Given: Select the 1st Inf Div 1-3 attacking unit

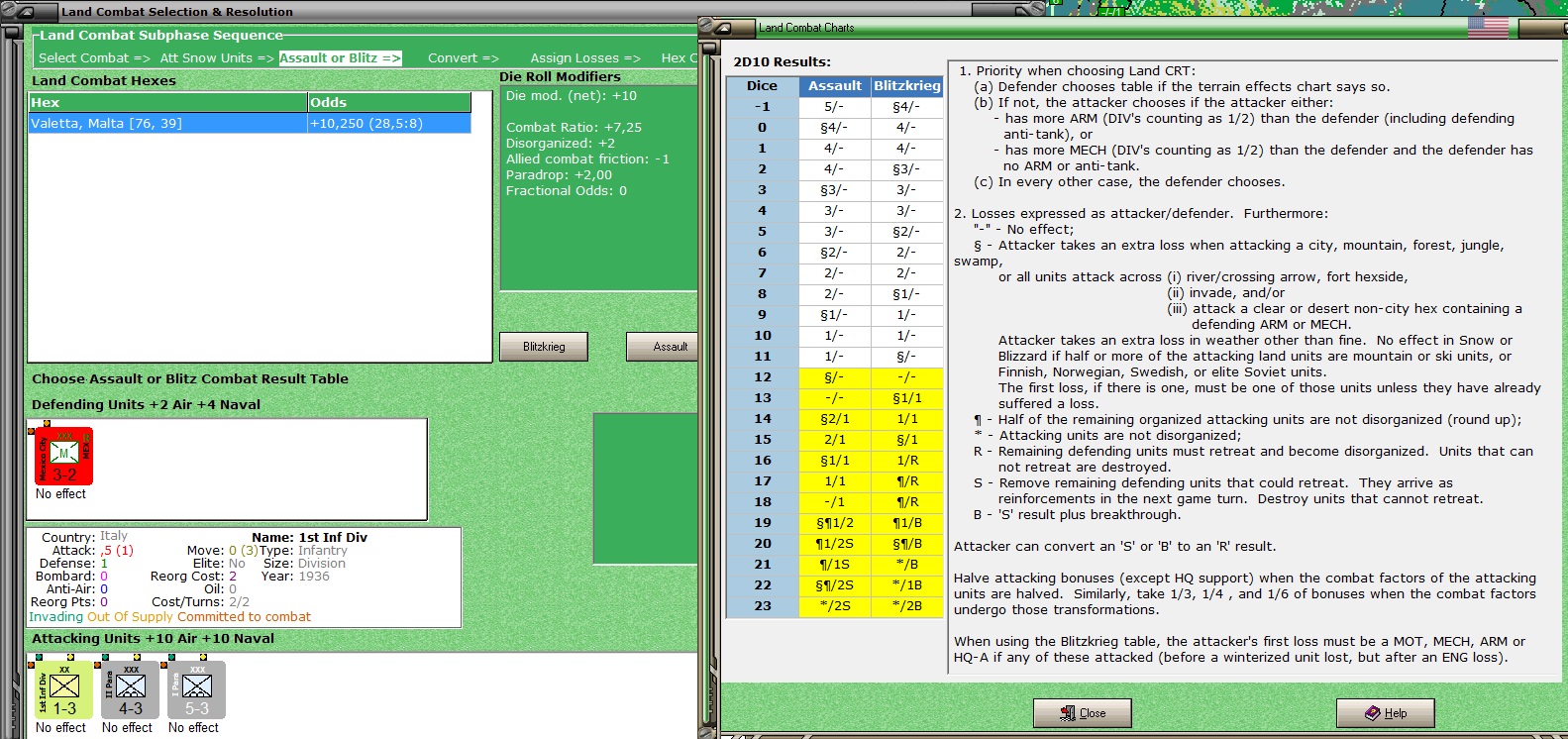Looking at the screenshot, I should (x=64, y=689).
